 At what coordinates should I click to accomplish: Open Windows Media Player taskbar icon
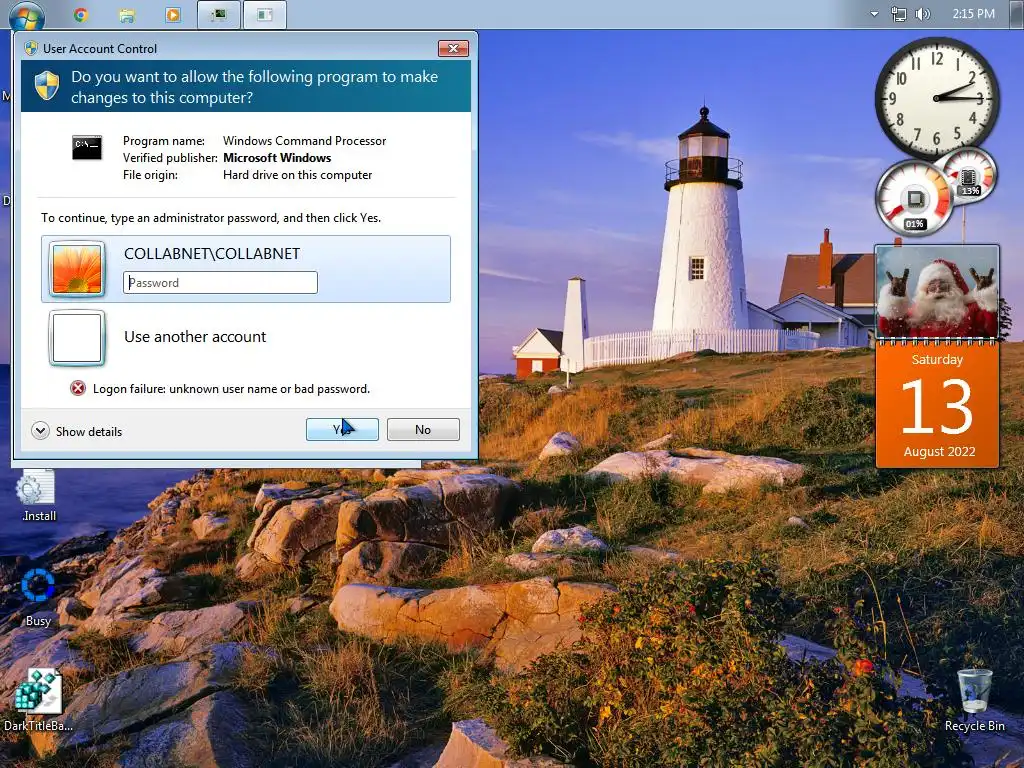click(x=172, y=14)
